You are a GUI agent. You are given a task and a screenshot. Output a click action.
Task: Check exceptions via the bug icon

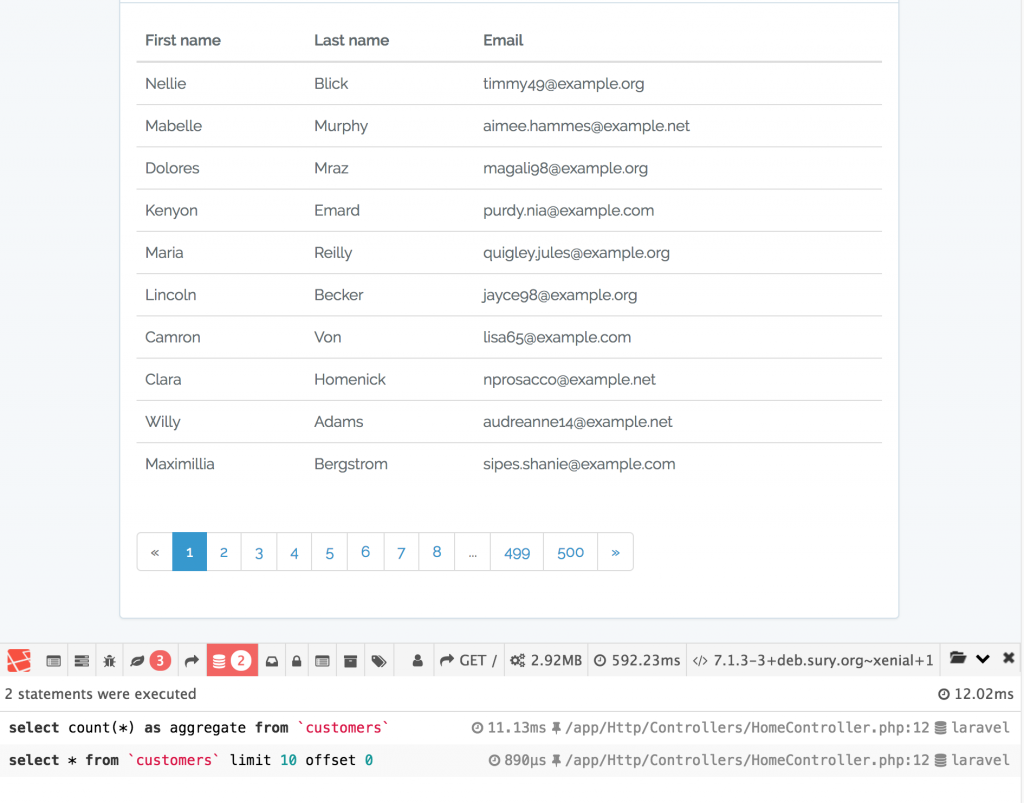[110, 659]
